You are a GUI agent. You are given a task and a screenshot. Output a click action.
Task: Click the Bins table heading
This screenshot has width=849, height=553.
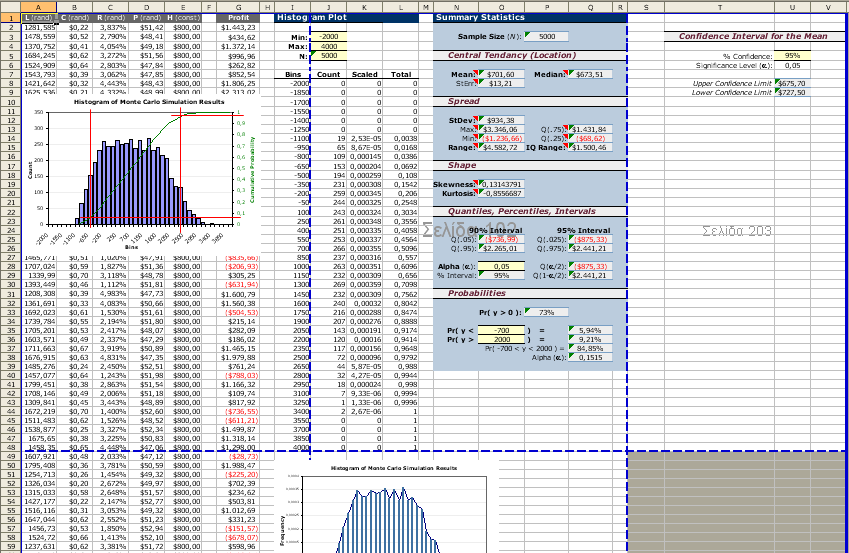click(x=293, y=74)
